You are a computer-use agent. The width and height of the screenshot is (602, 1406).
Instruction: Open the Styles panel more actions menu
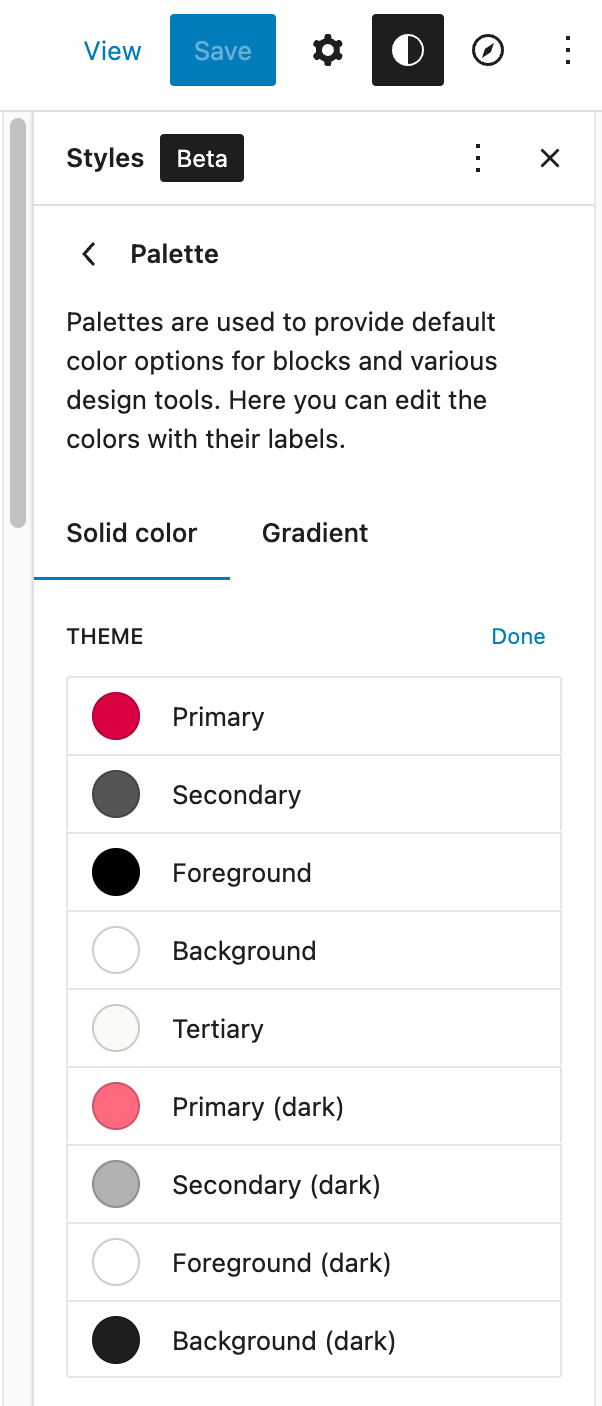pos(478,158)
